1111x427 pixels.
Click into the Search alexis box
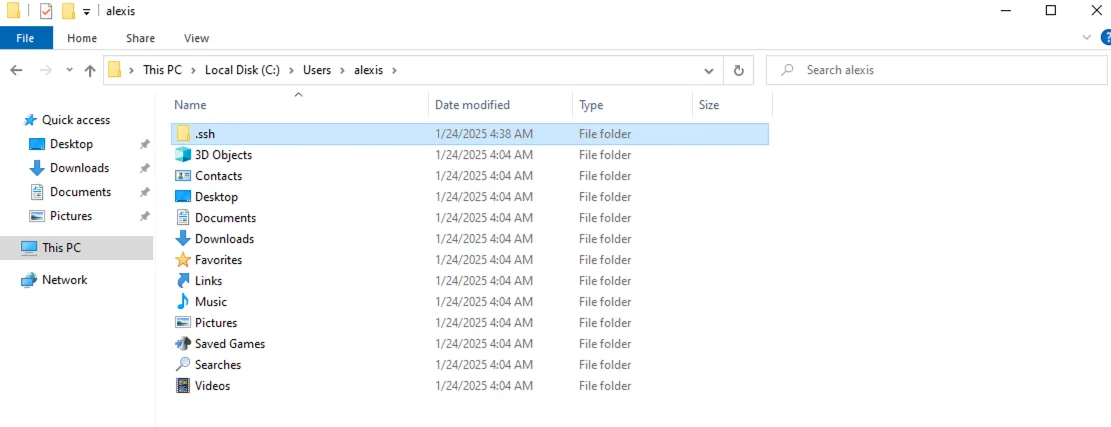coord(937,70)
